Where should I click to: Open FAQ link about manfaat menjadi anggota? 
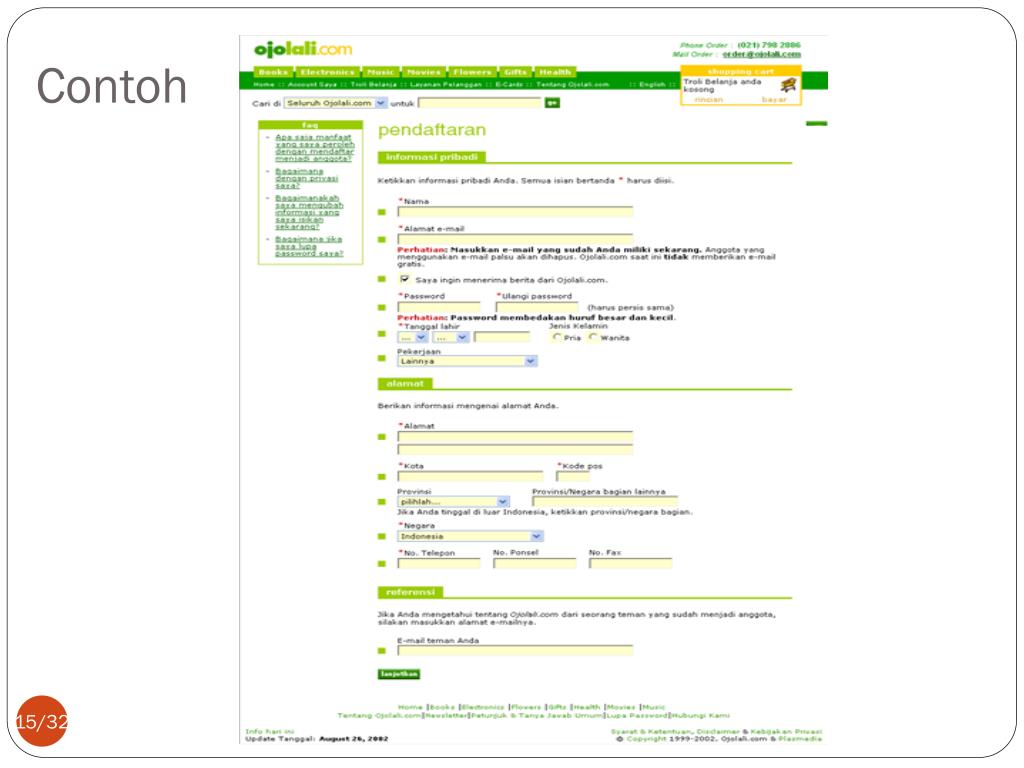(x=314, y=148)
